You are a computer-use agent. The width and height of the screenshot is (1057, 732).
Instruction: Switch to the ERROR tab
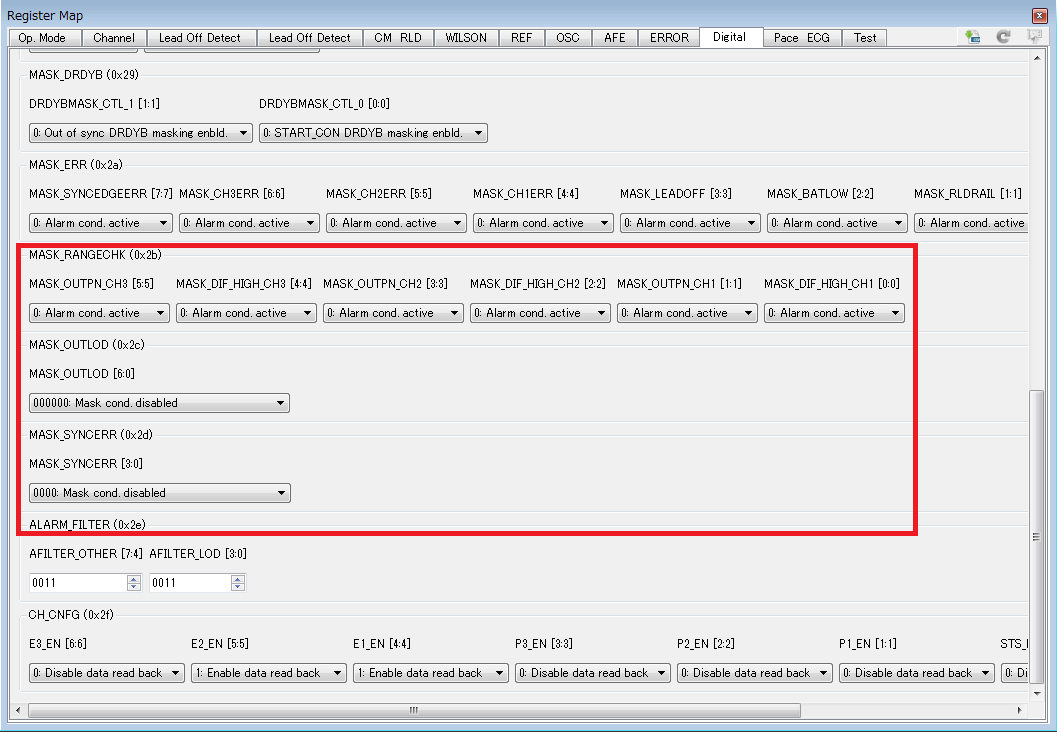(668, 37)
